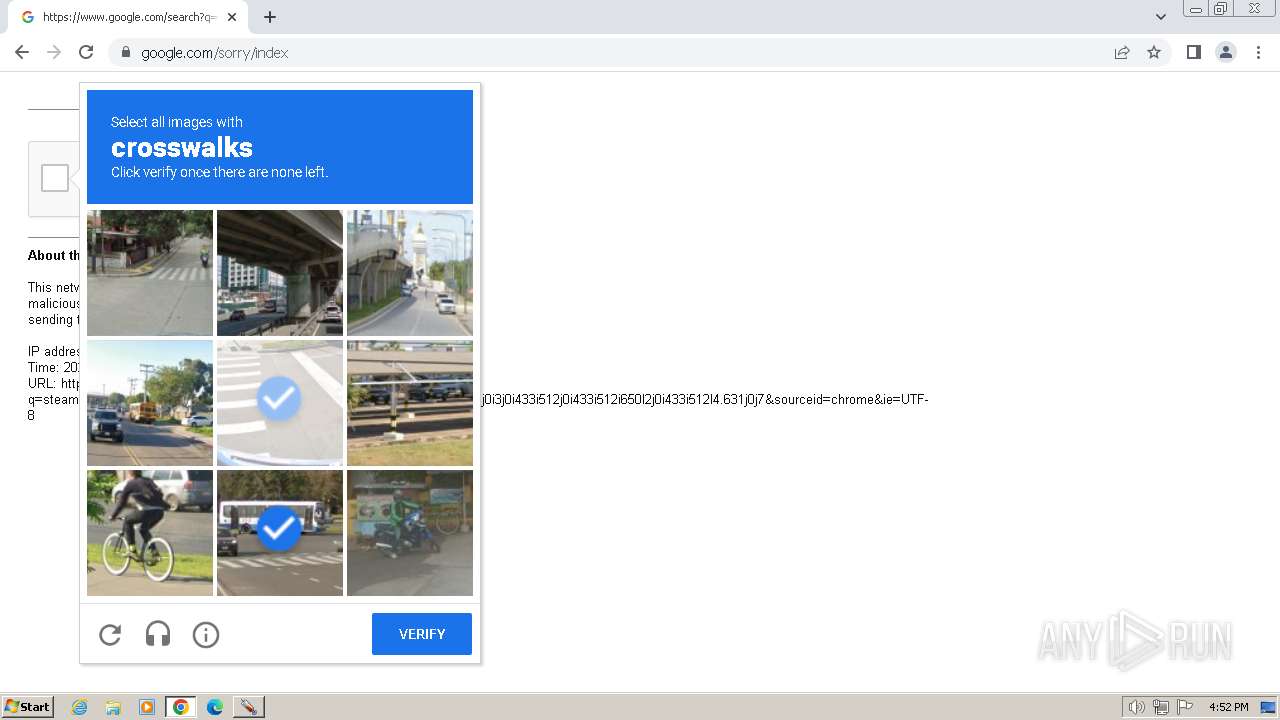Open volume control in system tray

tap(1136, 707)
